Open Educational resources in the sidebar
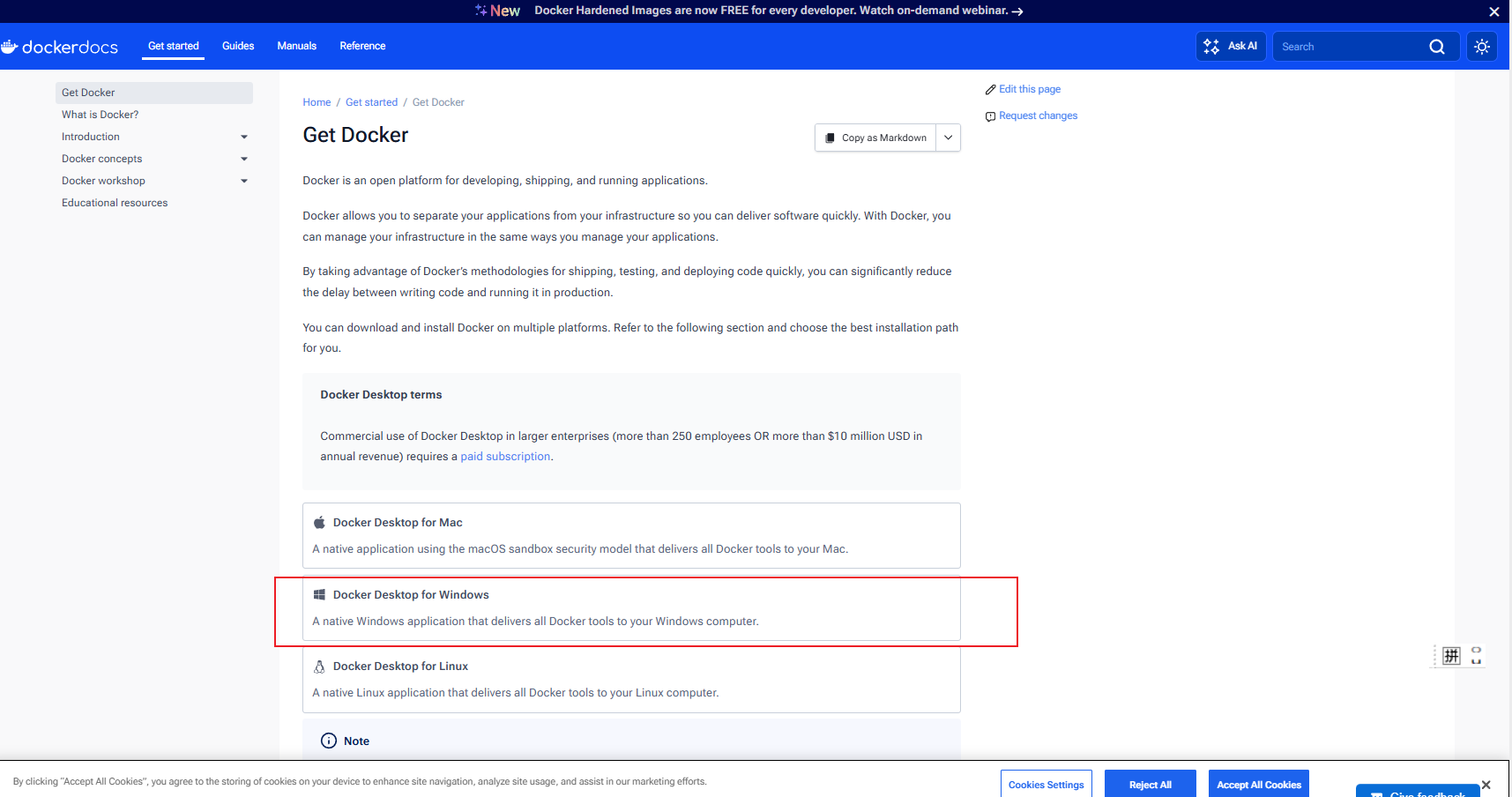Image resolution: width=1512 pixels, height=797 pixels. (x=115, y=203)
